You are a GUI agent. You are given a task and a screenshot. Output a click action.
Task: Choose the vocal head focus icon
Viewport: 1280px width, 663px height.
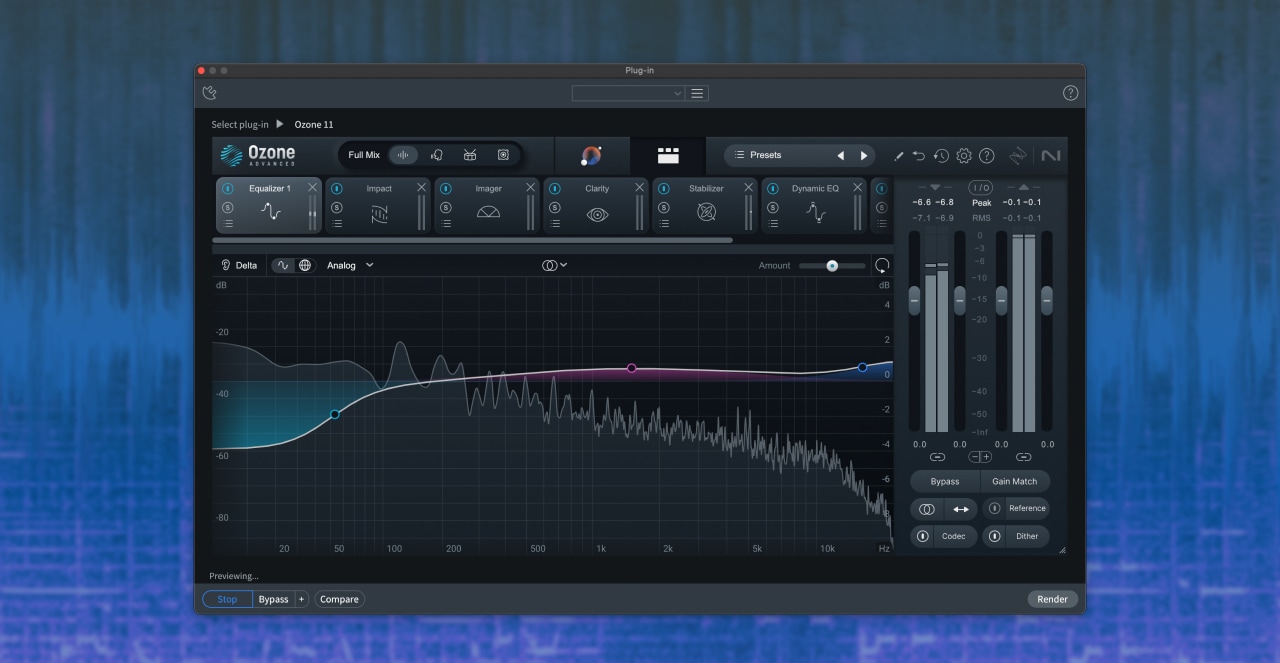pos(437,155)
